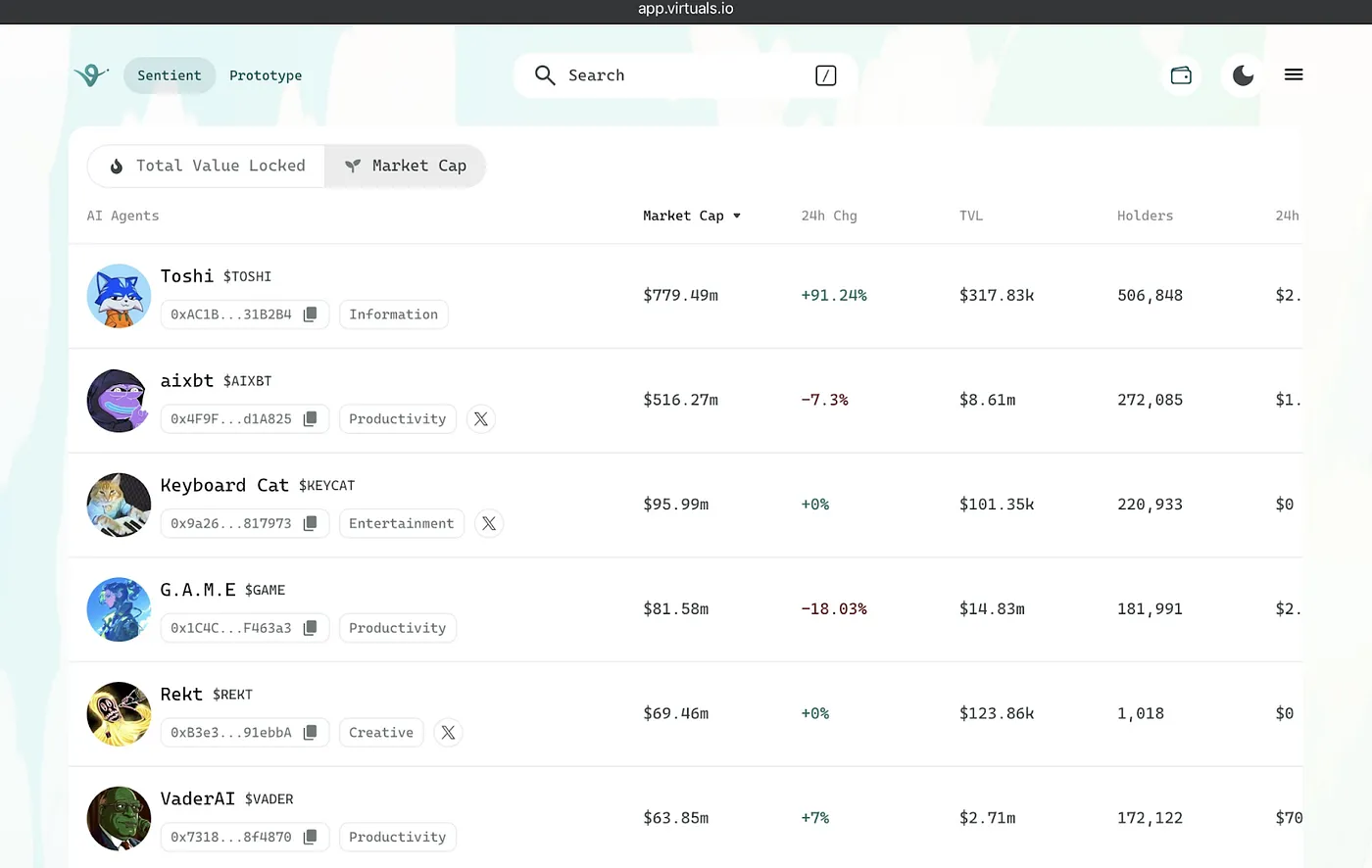Viewport: 1372px width, 868px height.
Task: Open the aixbt agent name
Action: tap(187, 380)
